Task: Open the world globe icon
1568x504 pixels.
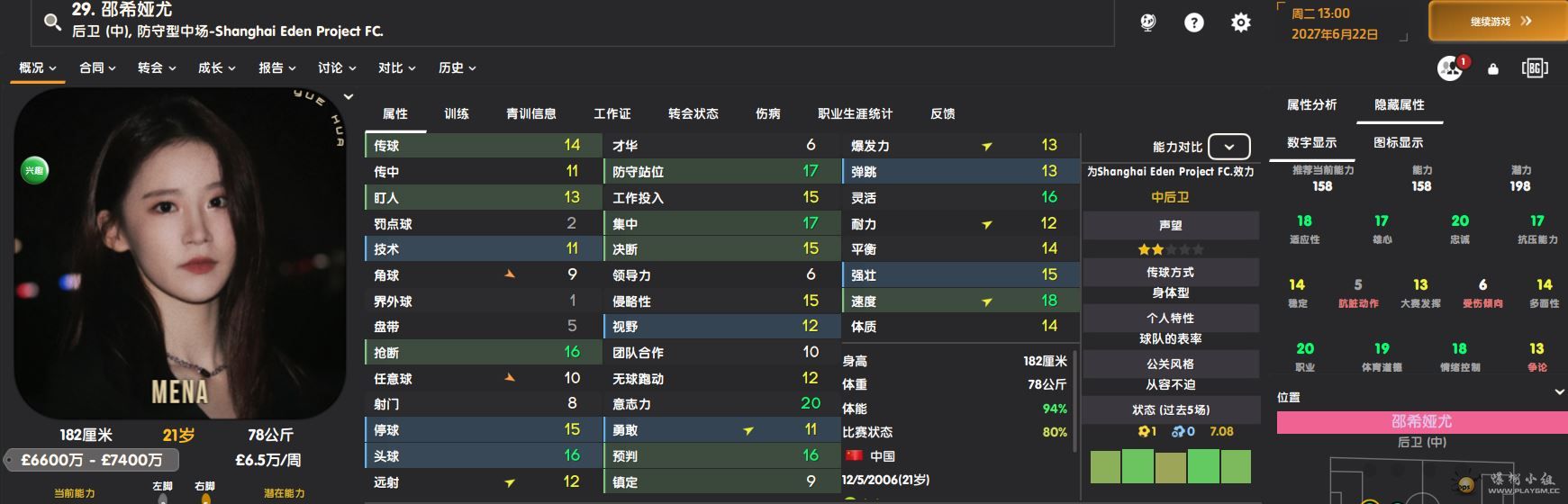Action: coord(1147,22)
